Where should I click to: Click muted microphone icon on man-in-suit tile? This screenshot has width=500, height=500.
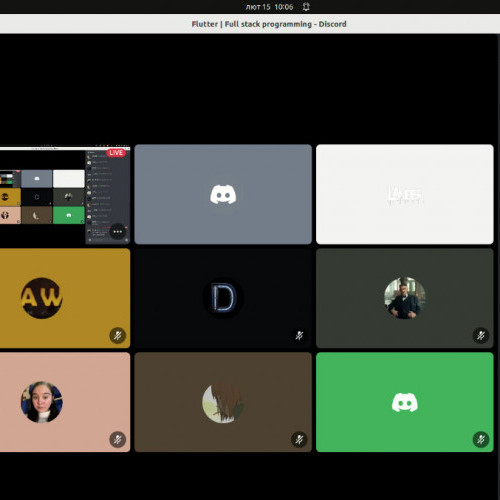pos(481,335)
